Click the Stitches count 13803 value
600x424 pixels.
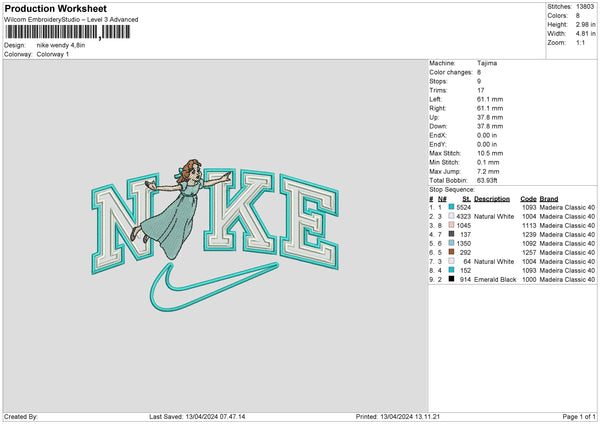click(585, 8)
